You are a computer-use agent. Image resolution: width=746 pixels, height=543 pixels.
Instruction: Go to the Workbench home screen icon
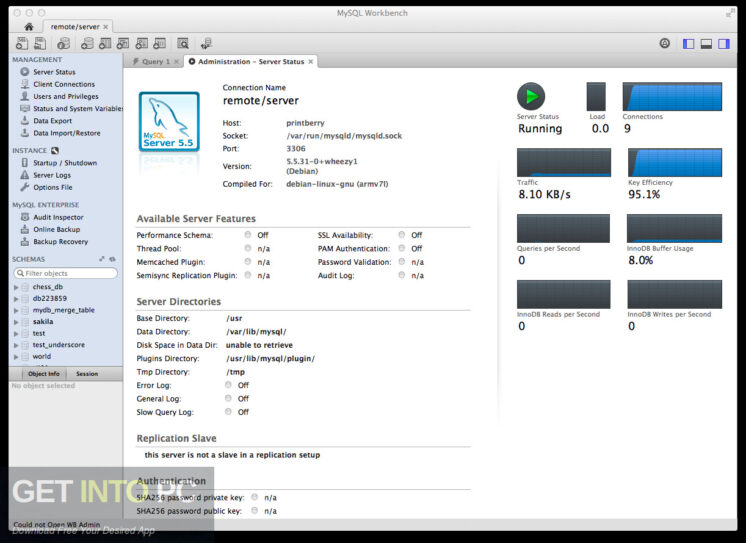tap(29, 27)
